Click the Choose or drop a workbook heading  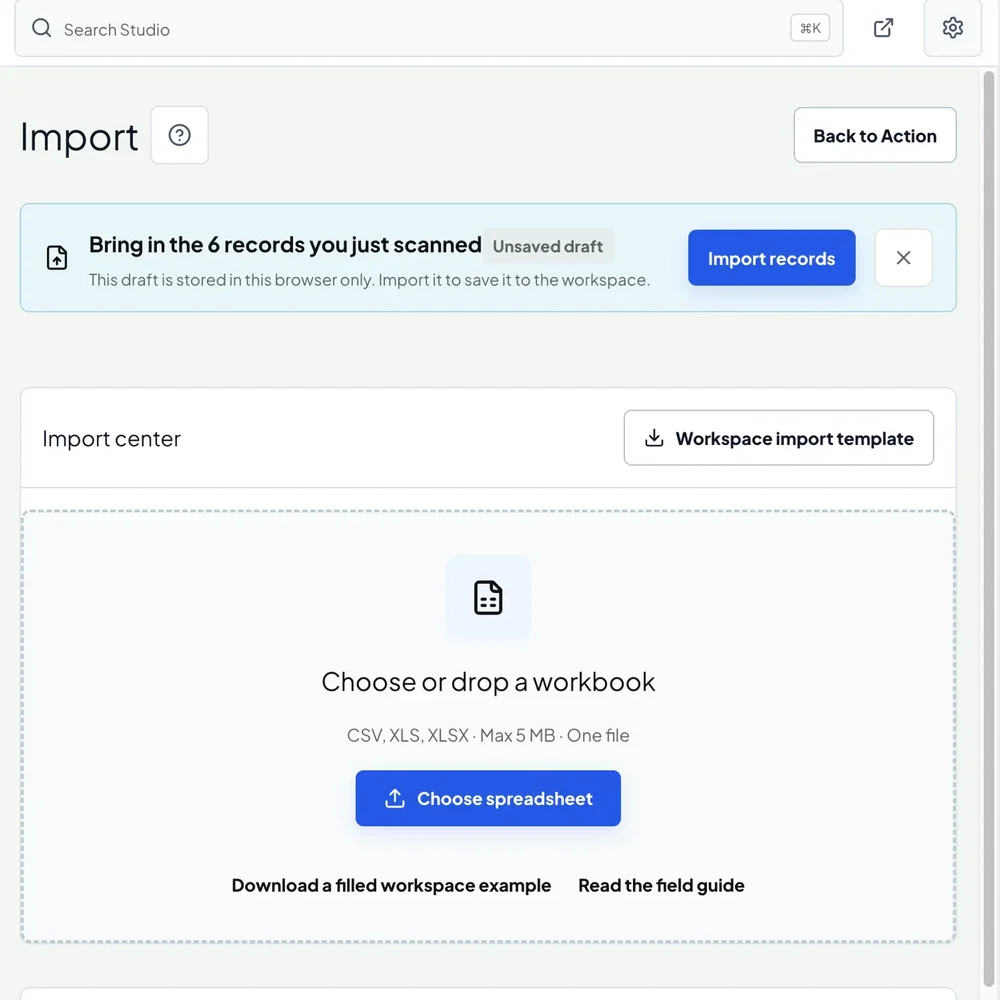pos(488,682)
